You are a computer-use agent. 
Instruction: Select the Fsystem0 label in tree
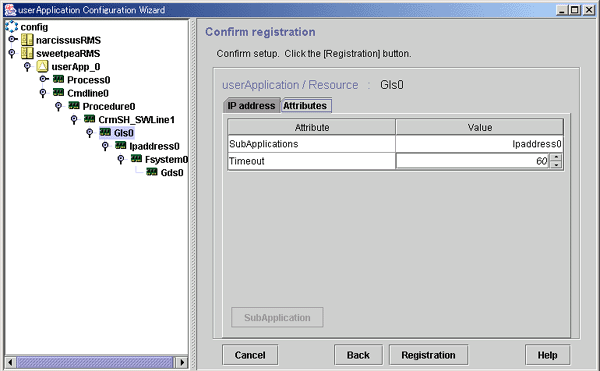[x=166, y=159]
